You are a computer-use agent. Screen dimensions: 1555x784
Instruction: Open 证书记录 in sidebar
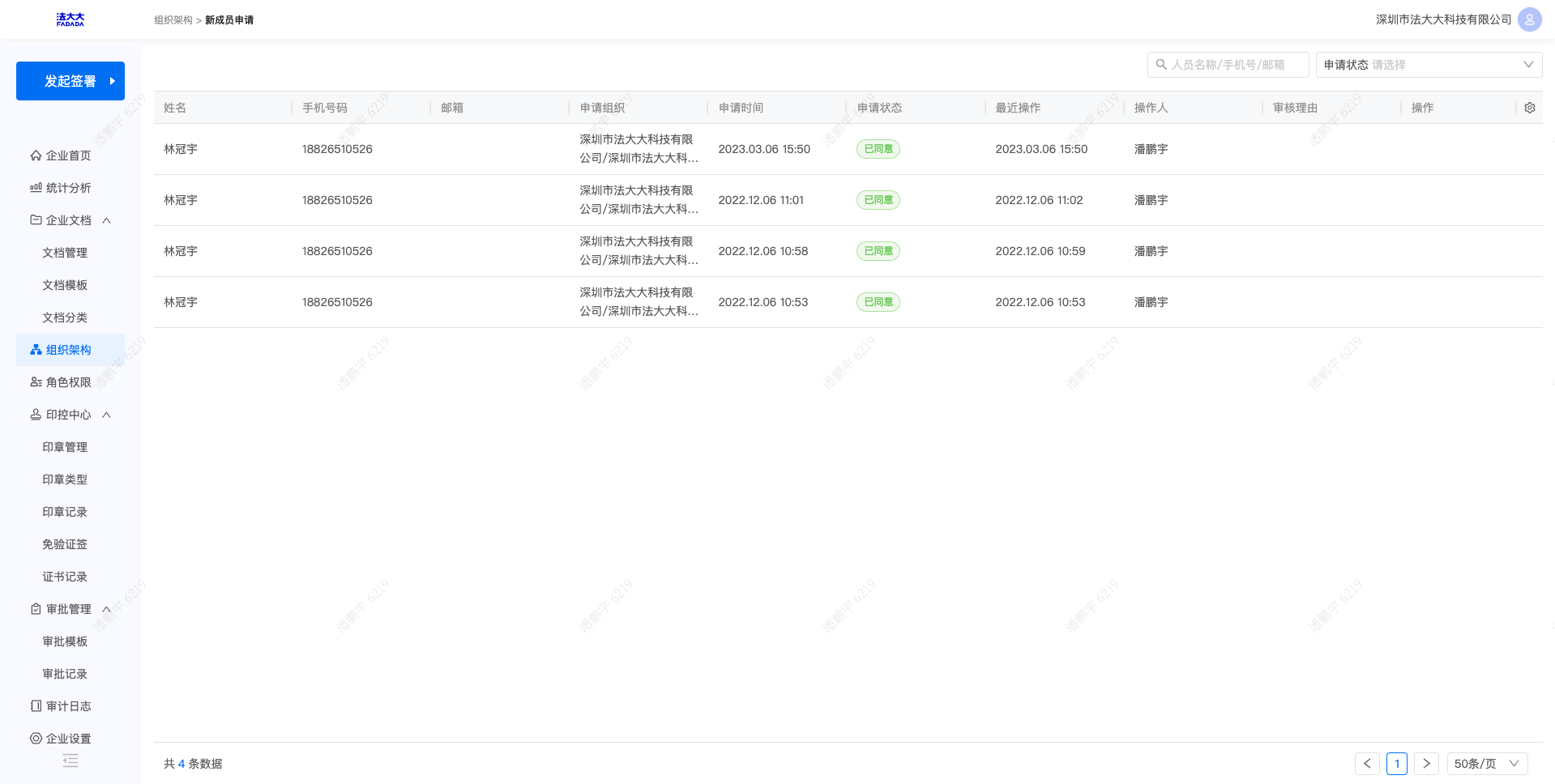click(65, 577)
